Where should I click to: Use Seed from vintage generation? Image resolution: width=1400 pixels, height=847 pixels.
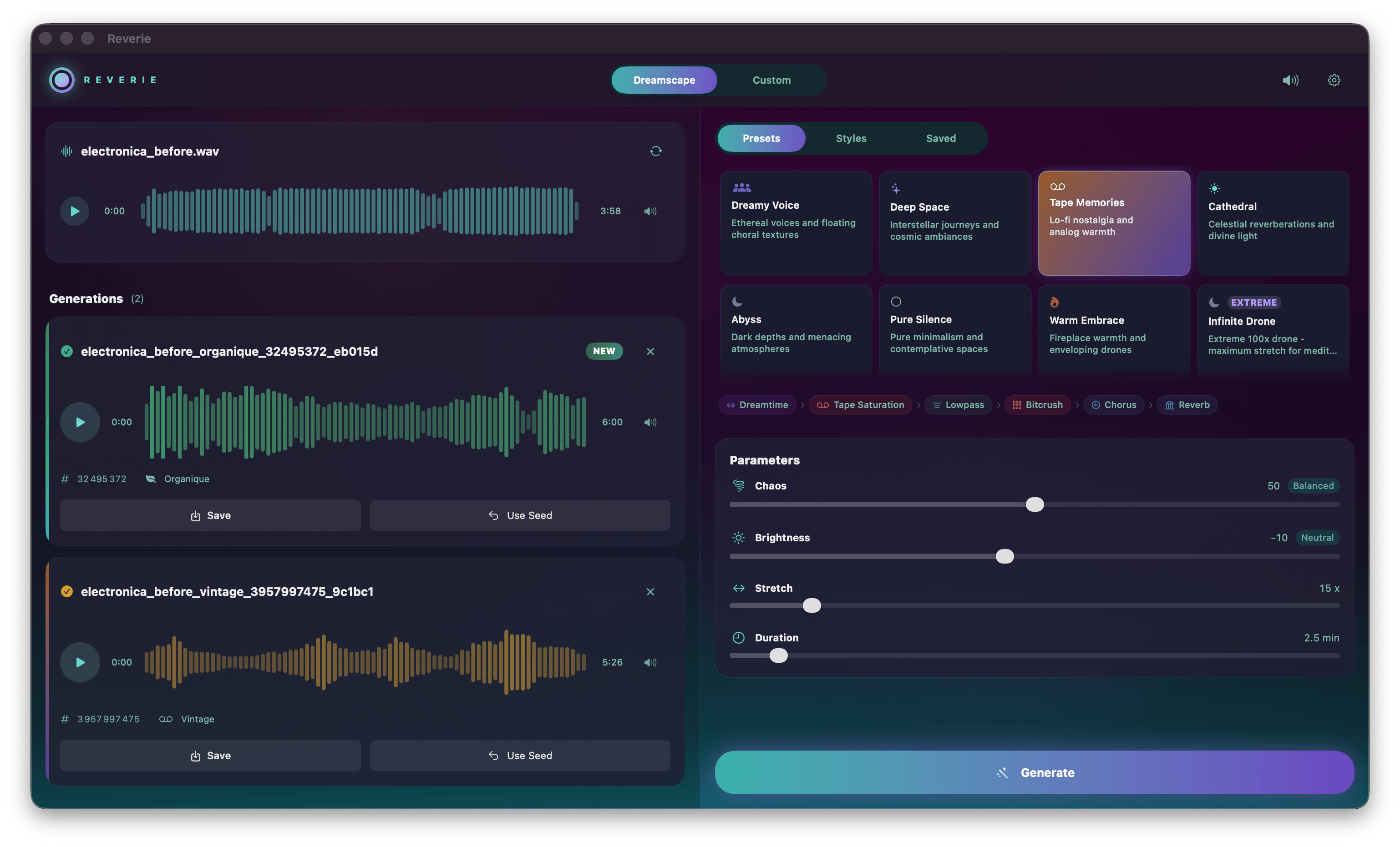(x=520, y=756)
